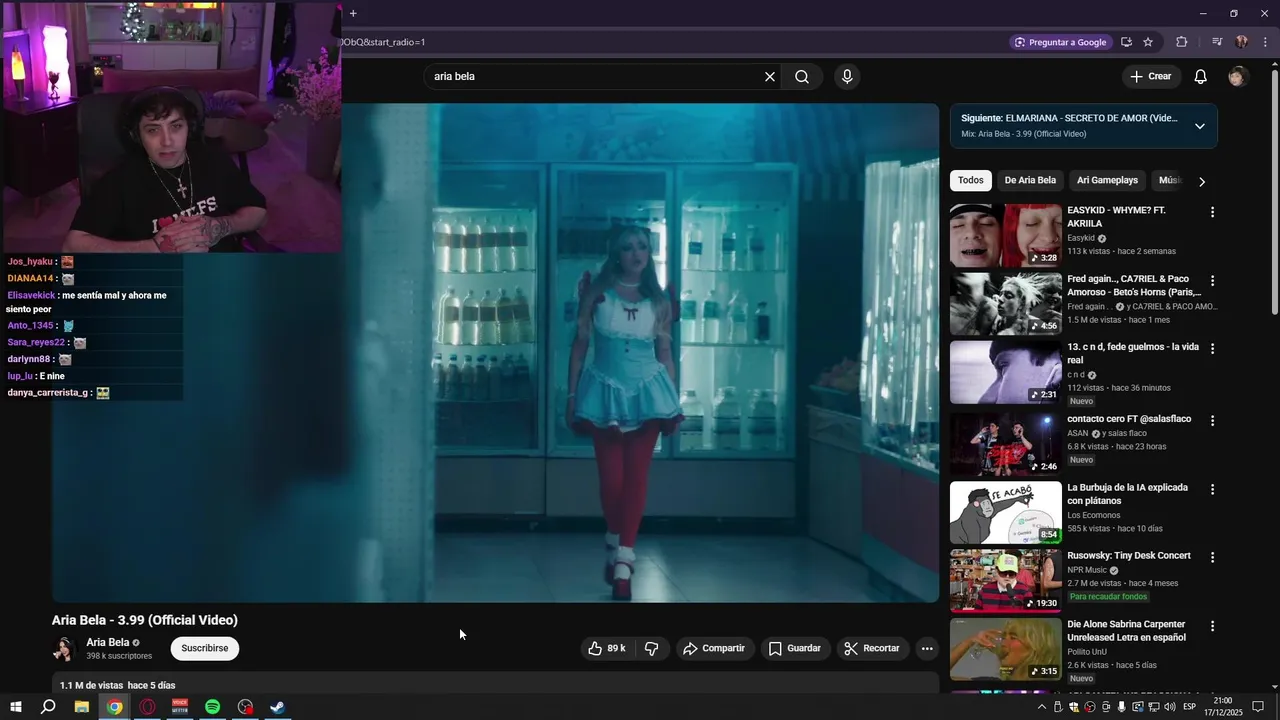The height and width of the screenshot is (720, 1280).
Task: Select the Todos filter chip
Action: coord(971,181)
